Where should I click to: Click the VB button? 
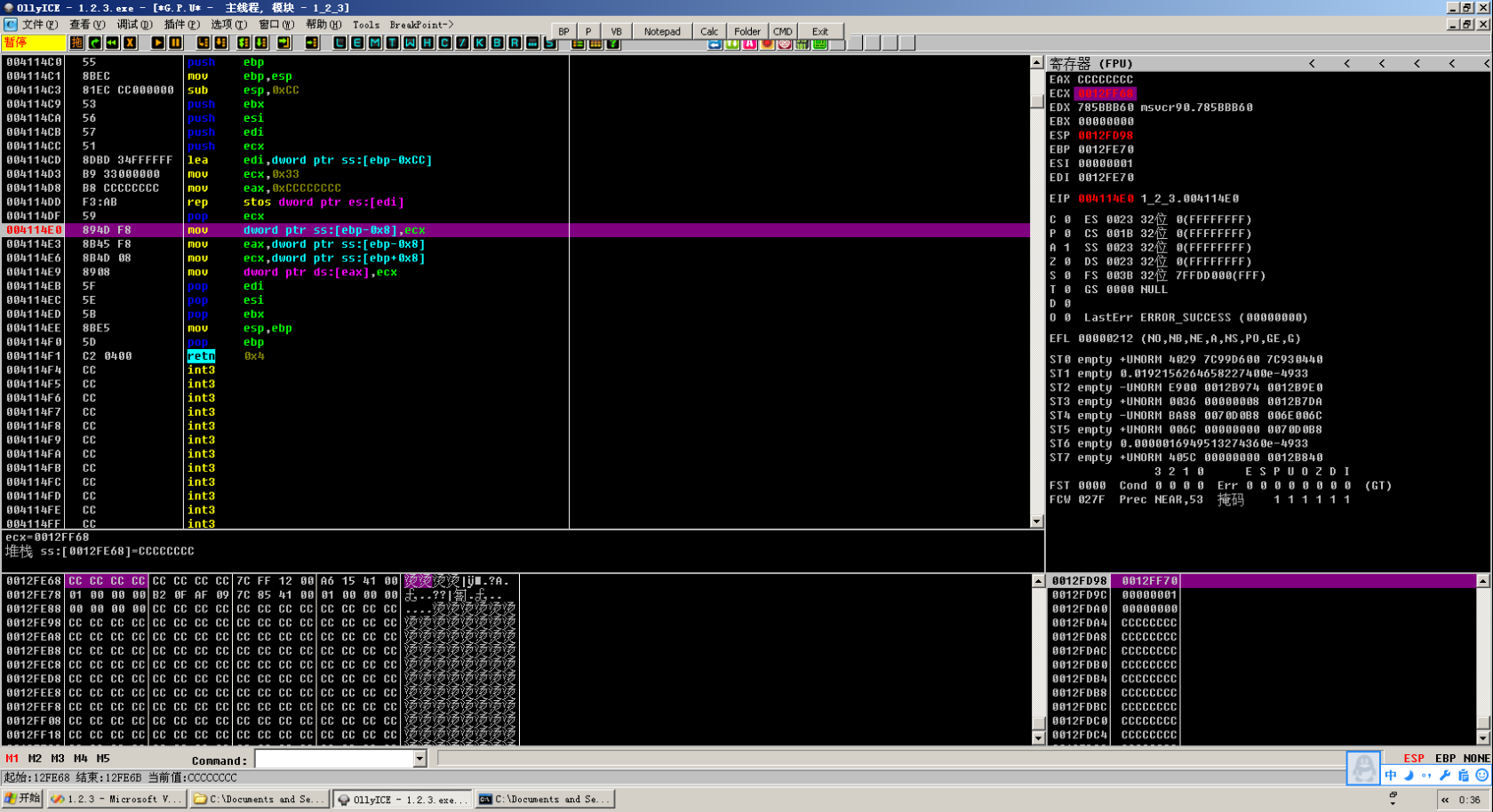coord(616,31)
